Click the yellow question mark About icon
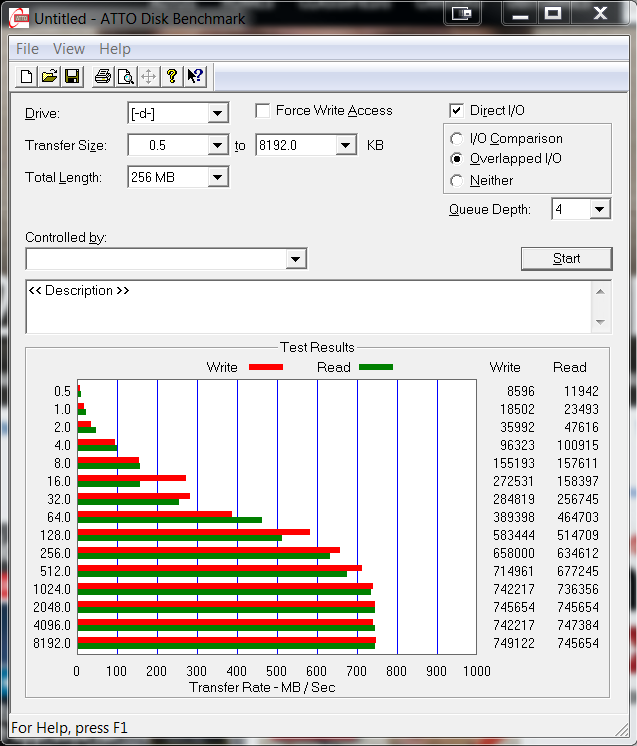 (172, 76)
